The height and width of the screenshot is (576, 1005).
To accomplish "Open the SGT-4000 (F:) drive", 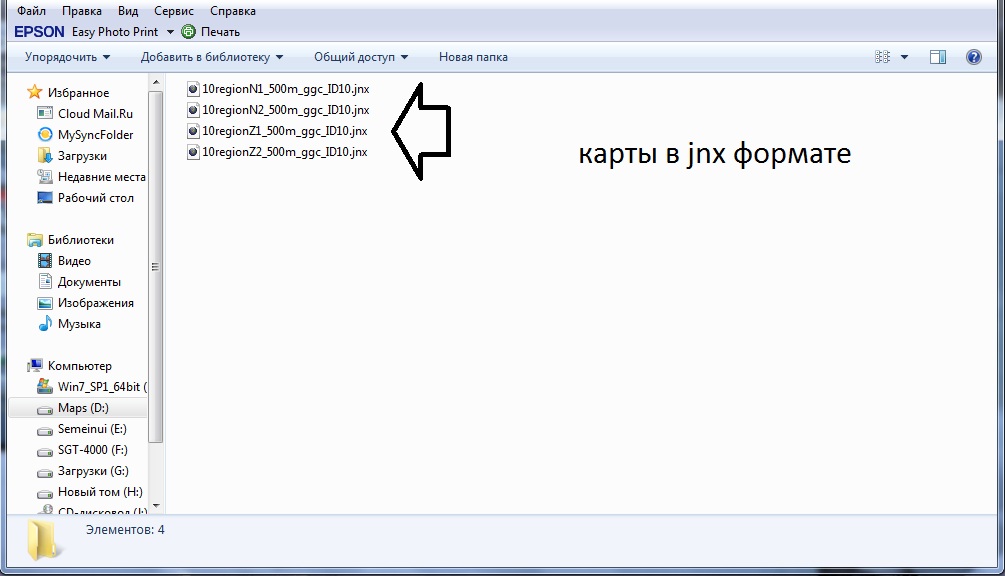I will tap(92, 450).
